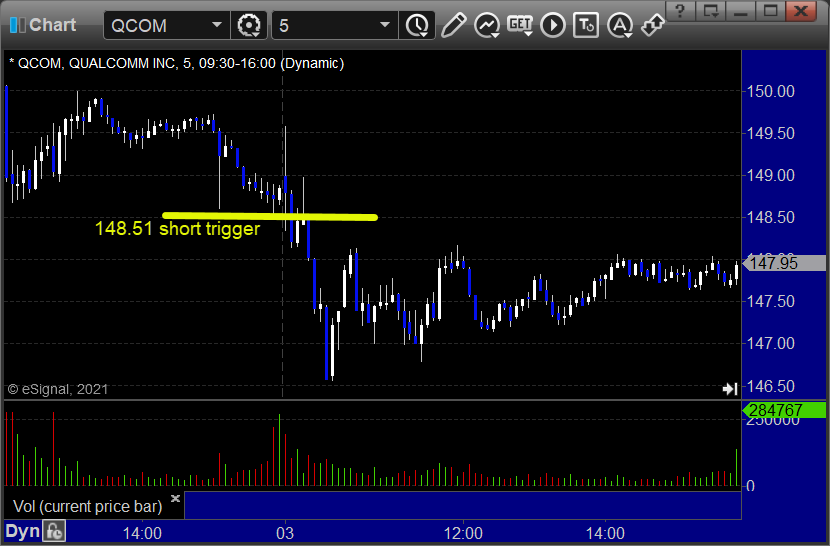Click the 147.50 price axis label

coord(771,301)
